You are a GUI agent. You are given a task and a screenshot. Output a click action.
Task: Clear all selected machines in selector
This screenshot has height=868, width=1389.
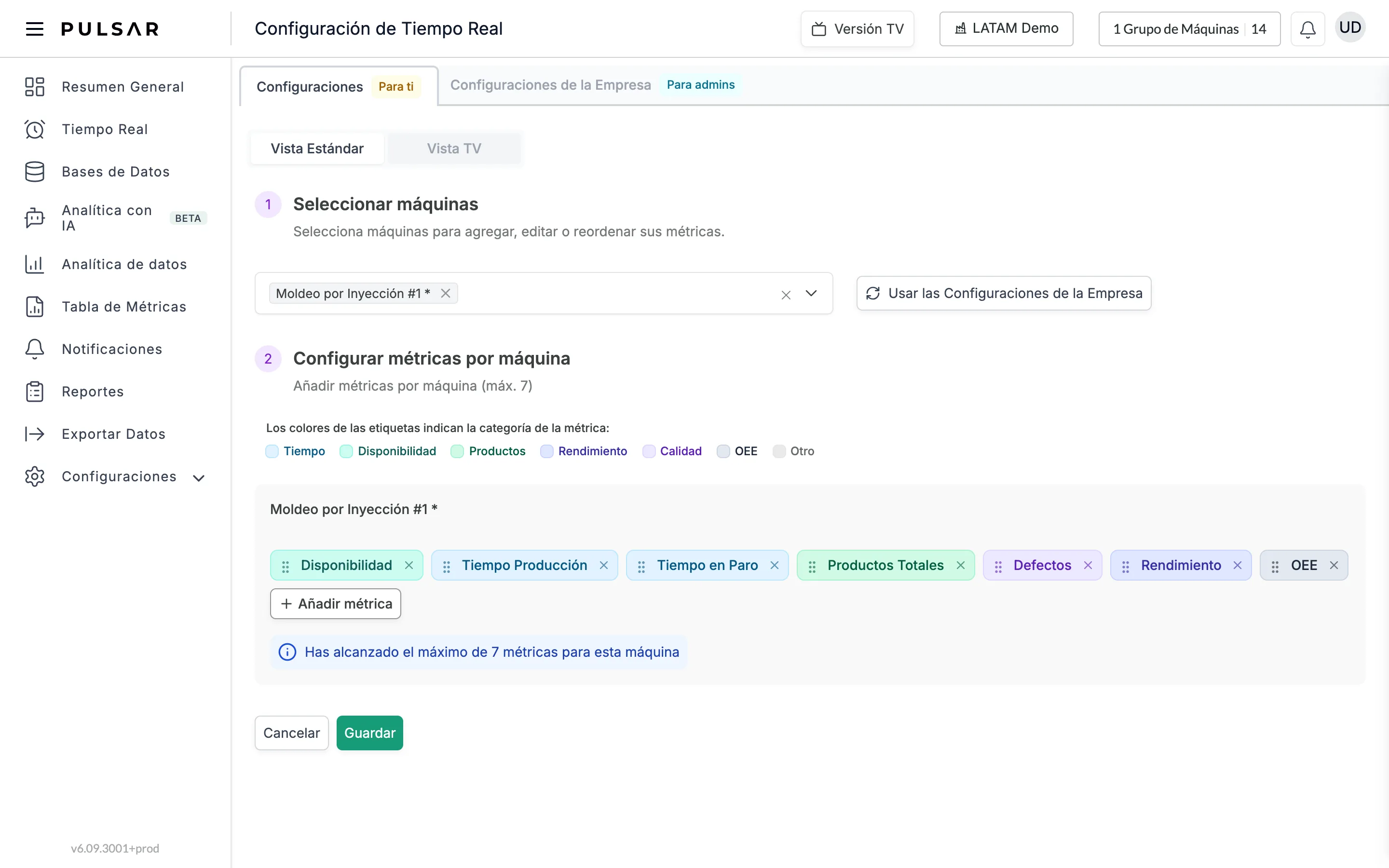click(786, 295)
